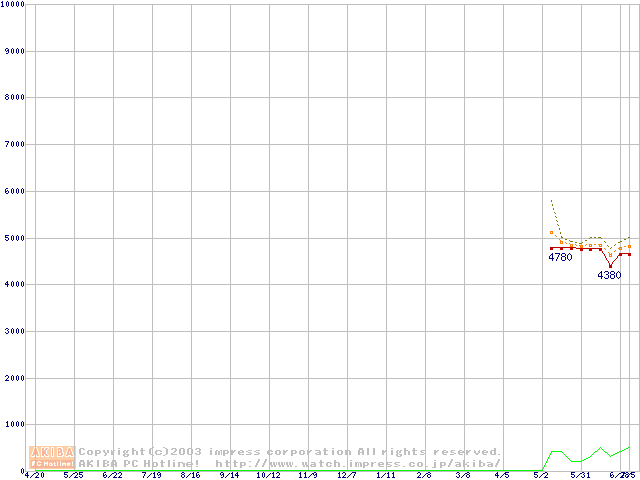Click the 4780 price data label
The height and width of the screenshot is (480, 640).
click(x=560, y=257)
